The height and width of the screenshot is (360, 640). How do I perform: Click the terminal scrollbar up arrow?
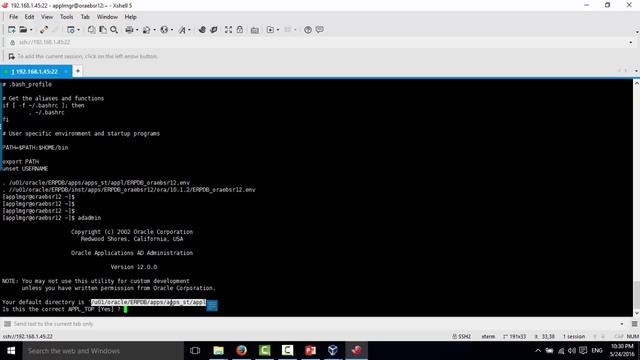pyautogui.click(x=636, y=83)
